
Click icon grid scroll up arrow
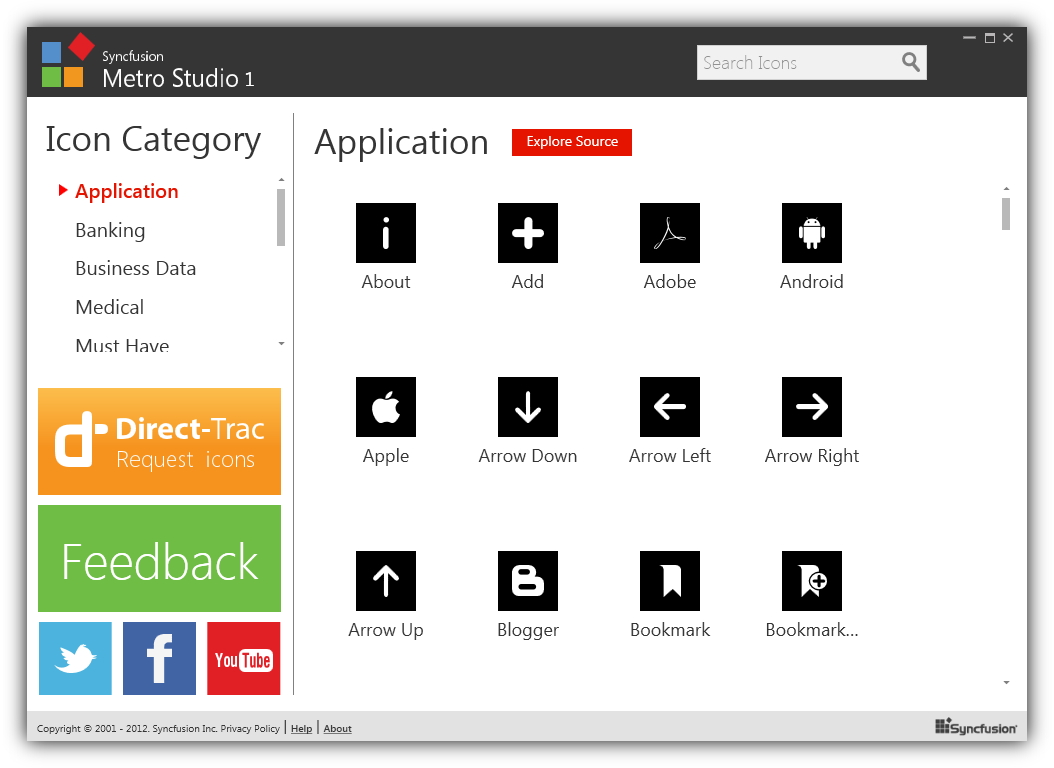tap(1006, 189)
